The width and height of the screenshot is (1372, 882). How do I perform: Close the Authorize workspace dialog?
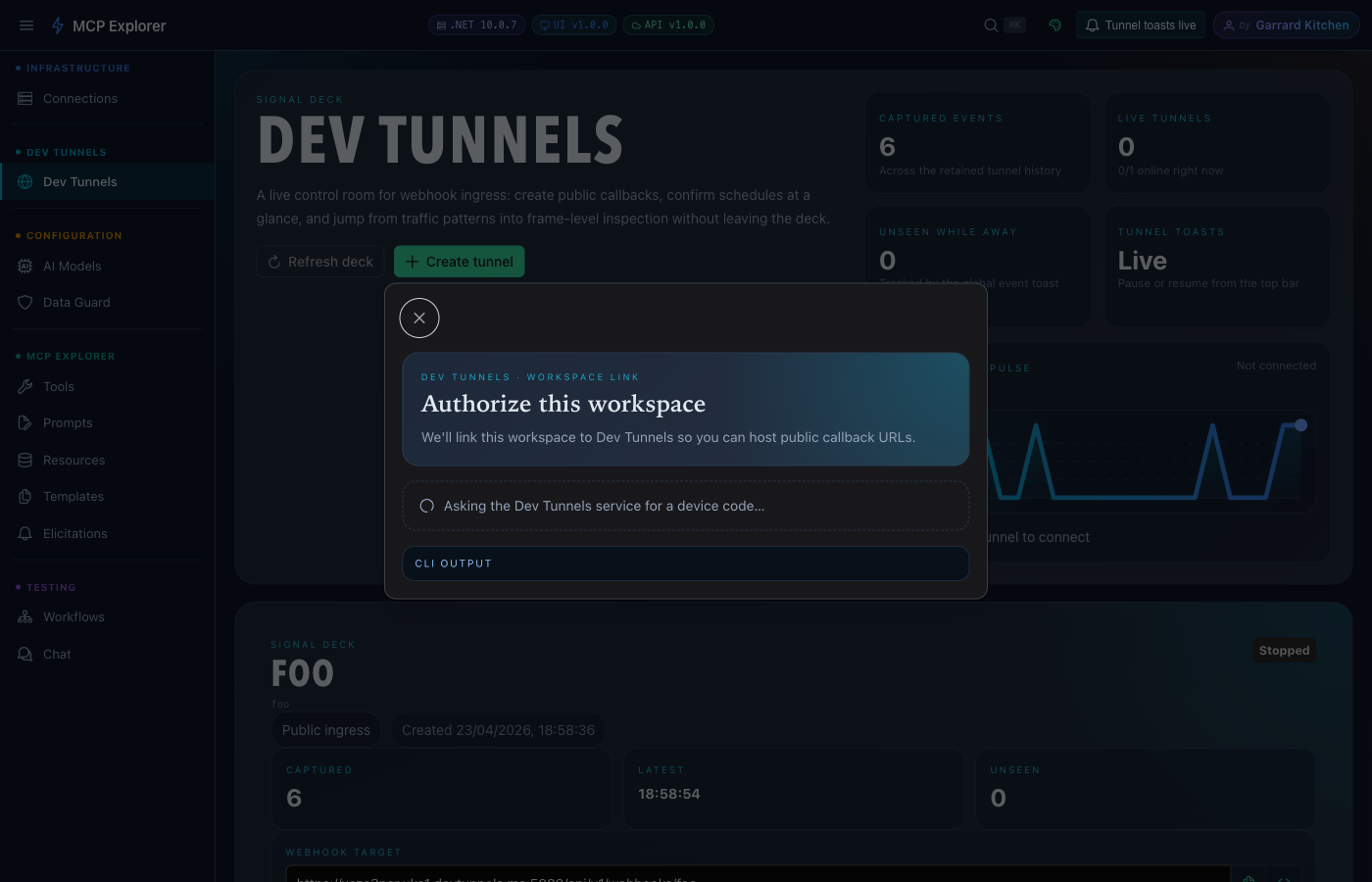tap(419, 318)
